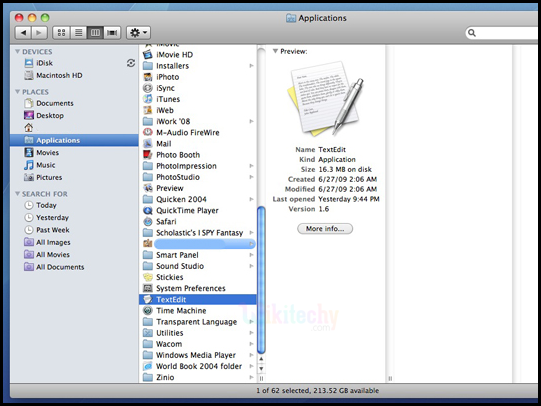Select TextEdit in the applications list
Image resolution: width=541 pixels, height=406 pixels.
[x=198, y=299]
